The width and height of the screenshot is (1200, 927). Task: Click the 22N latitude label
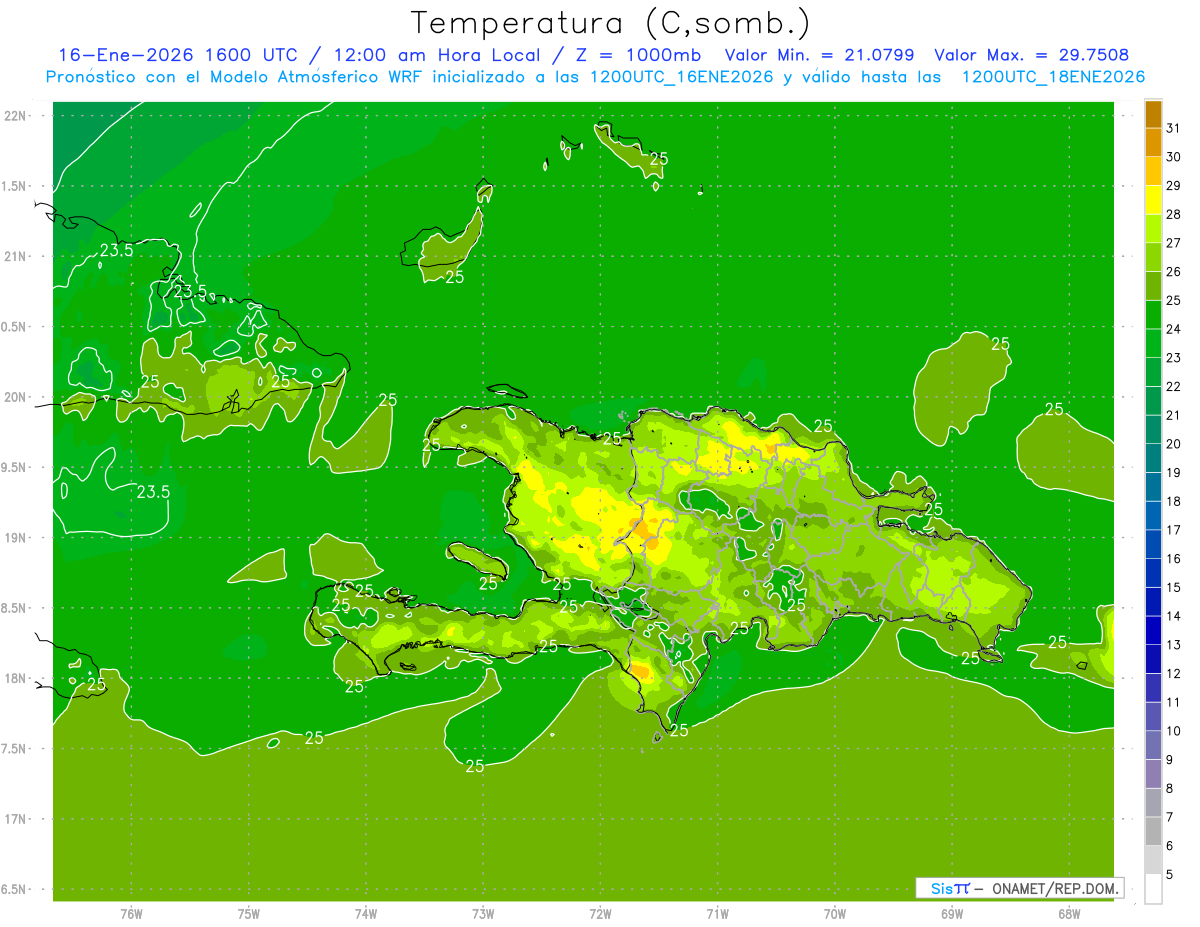point(14,116)
